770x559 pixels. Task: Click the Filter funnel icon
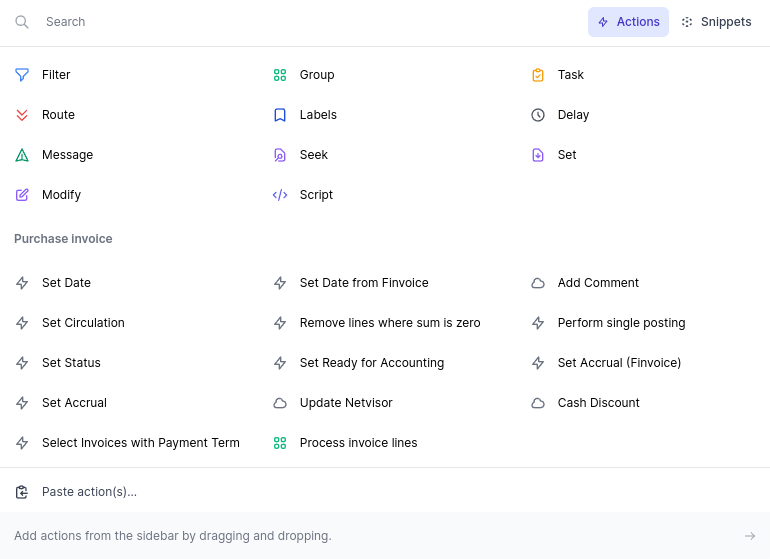coord(22,75)
